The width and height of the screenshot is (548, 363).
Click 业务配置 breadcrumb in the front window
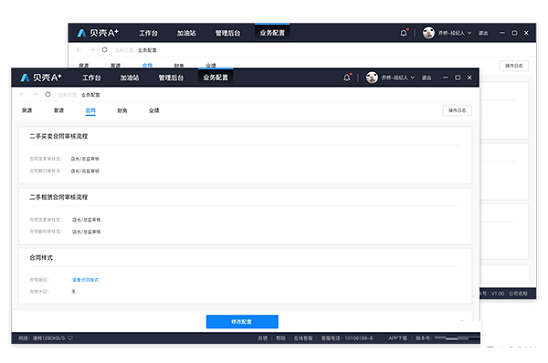coord(91,95)
